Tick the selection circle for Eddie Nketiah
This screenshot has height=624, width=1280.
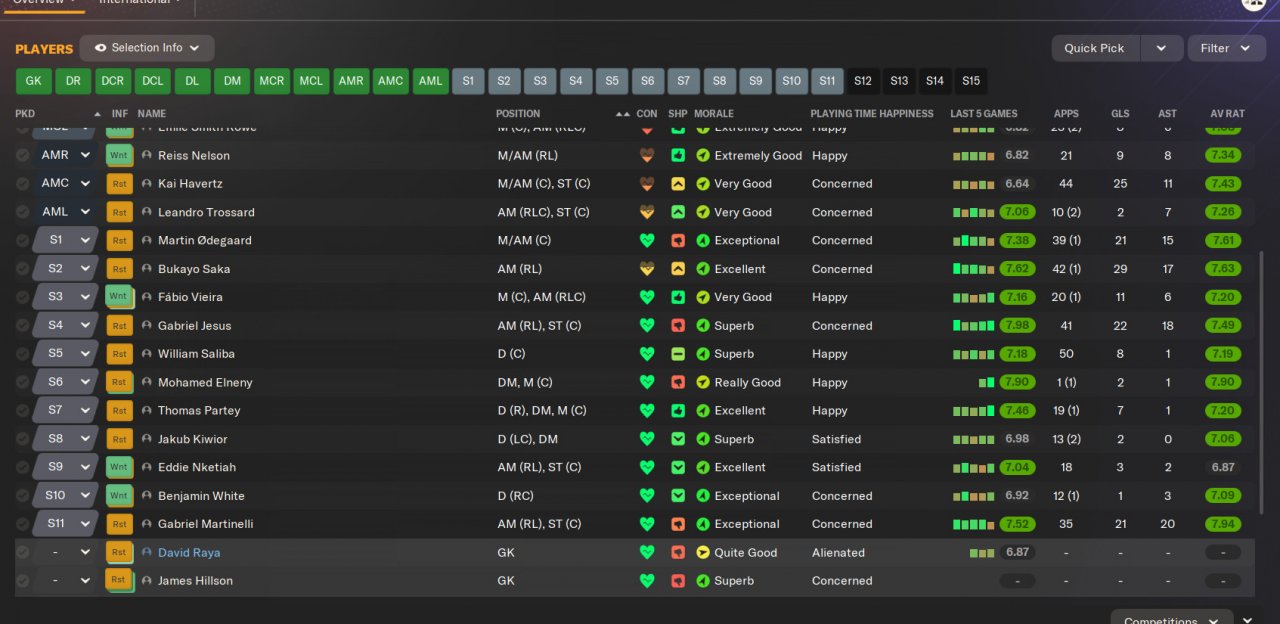coord(23,467)
